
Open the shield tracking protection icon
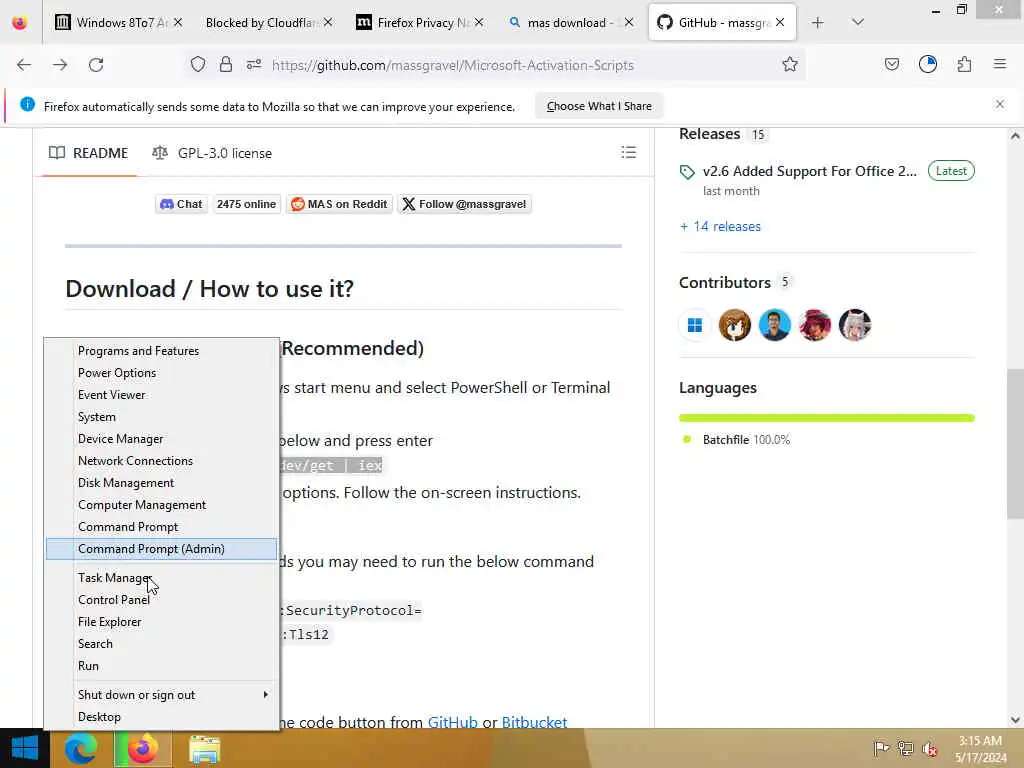pyautogui.click(x=198, y=65)
